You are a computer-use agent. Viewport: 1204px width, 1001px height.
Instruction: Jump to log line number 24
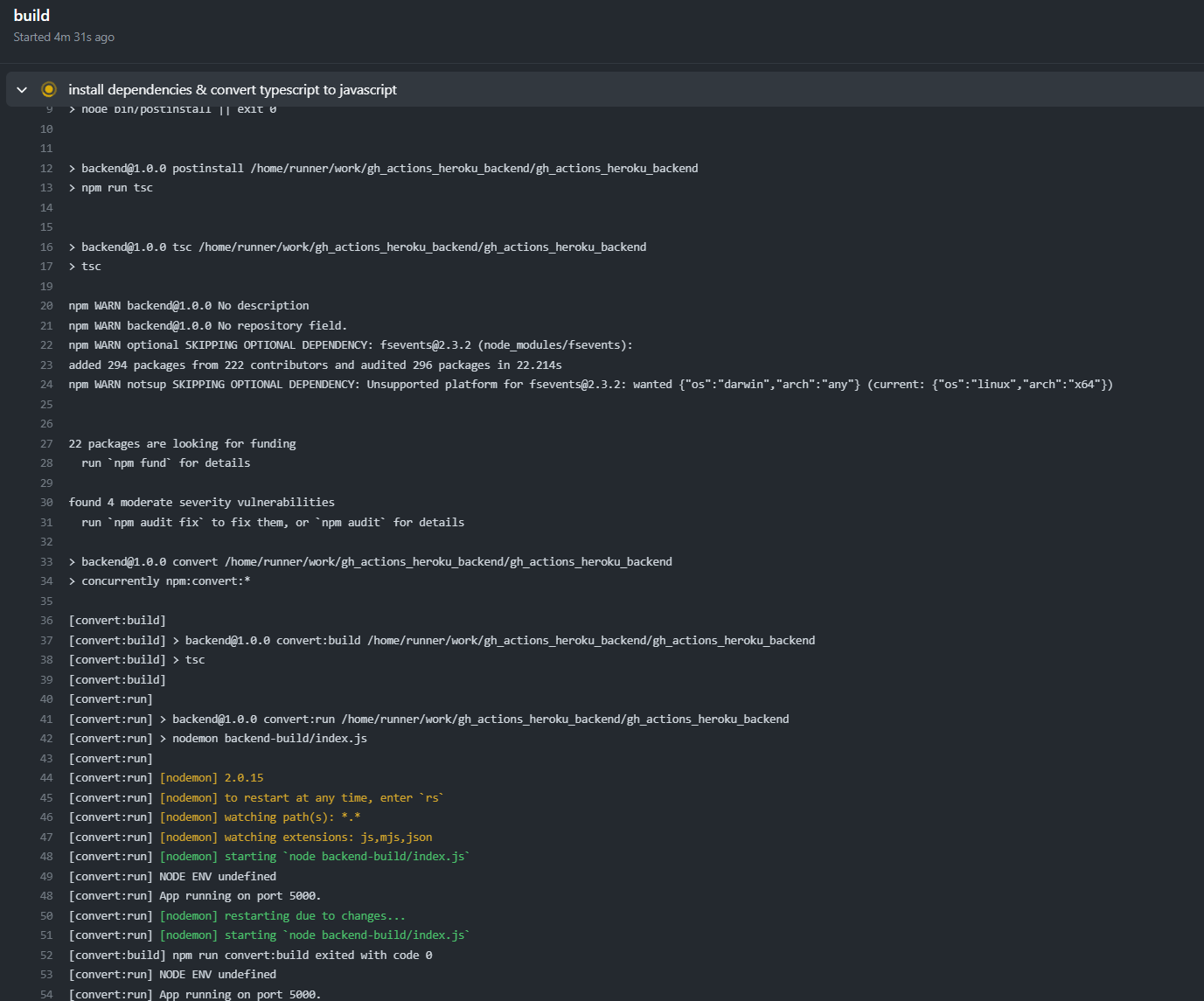(x=46, y=384)
